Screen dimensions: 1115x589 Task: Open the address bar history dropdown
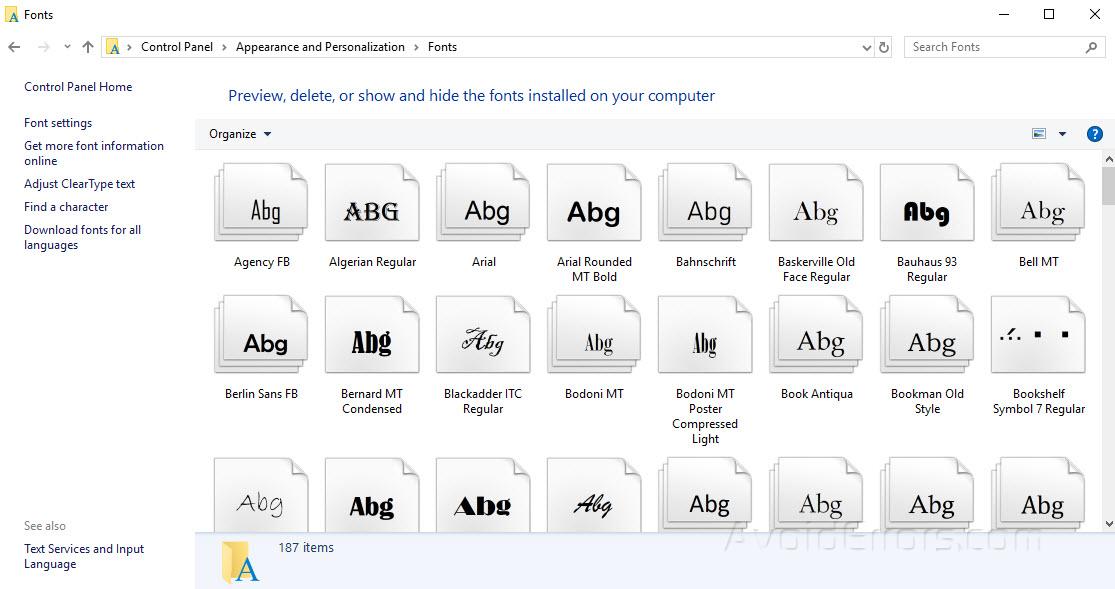click(866, 46)
